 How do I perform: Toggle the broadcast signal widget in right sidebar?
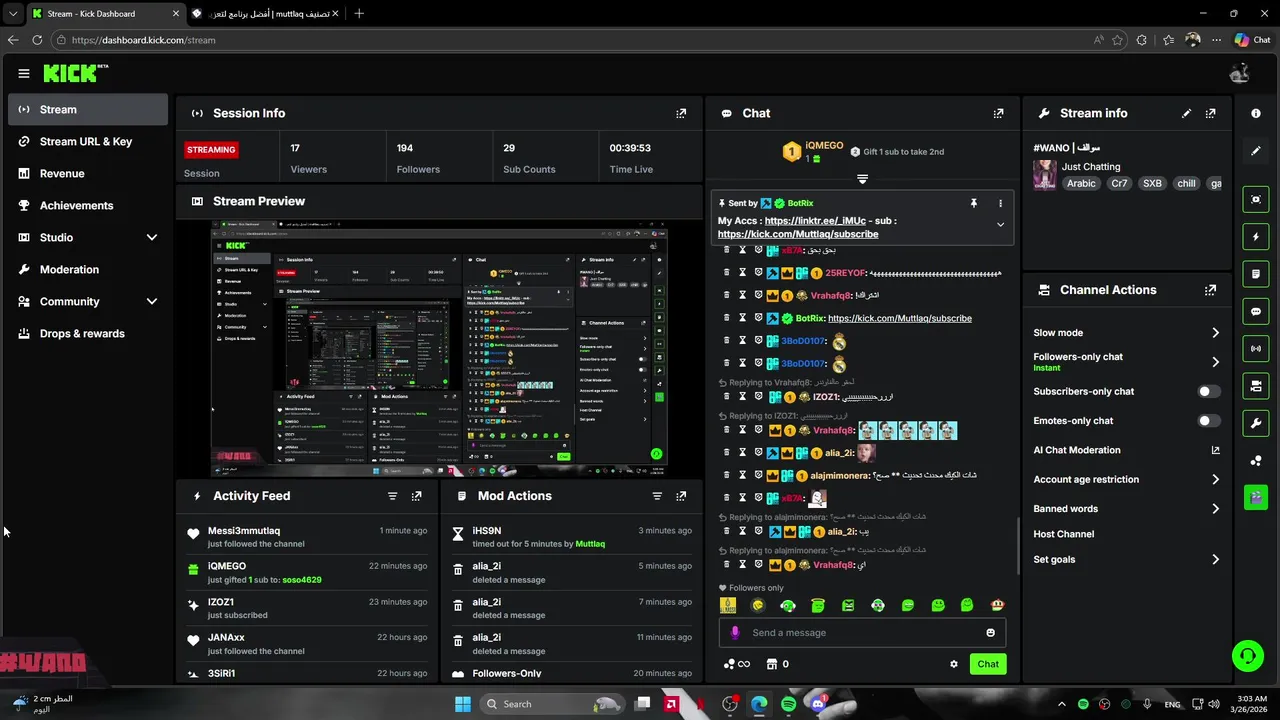[x=1256, y=349]
